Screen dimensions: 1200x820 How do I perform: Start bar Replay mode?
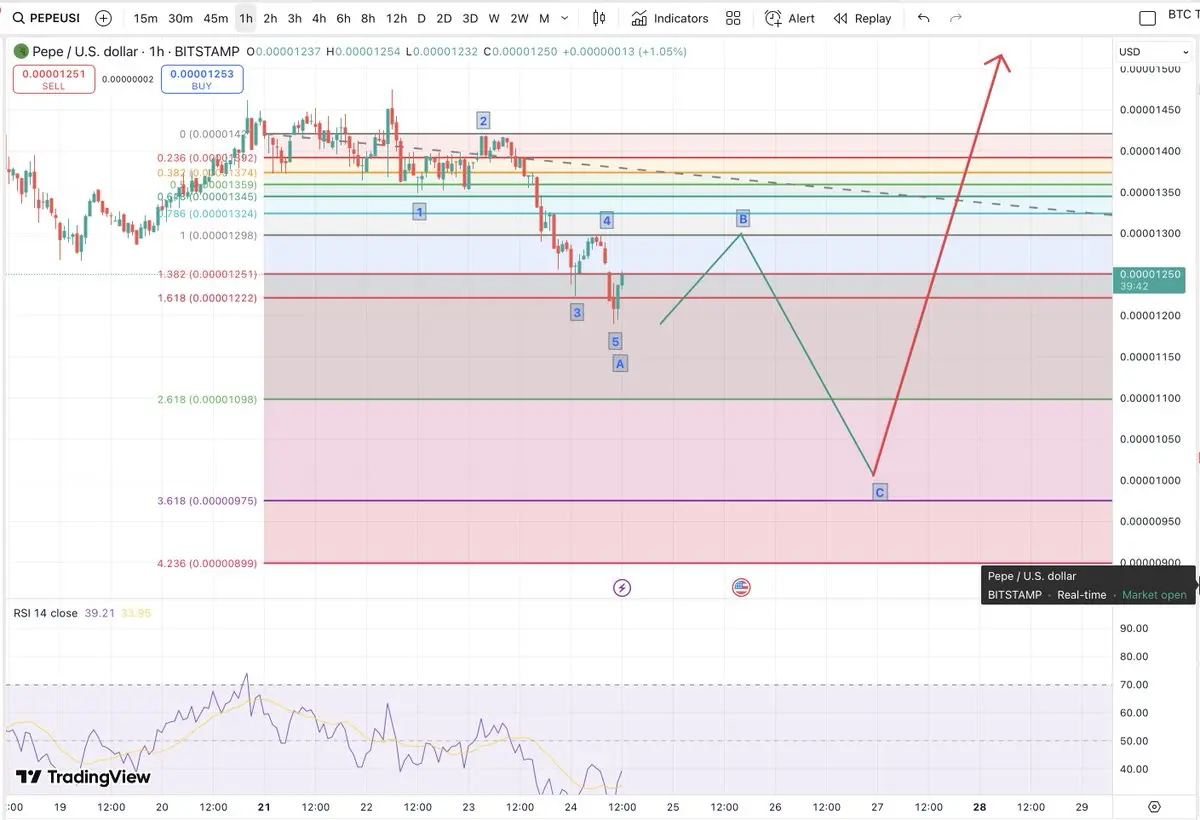[x=862, y=18]
